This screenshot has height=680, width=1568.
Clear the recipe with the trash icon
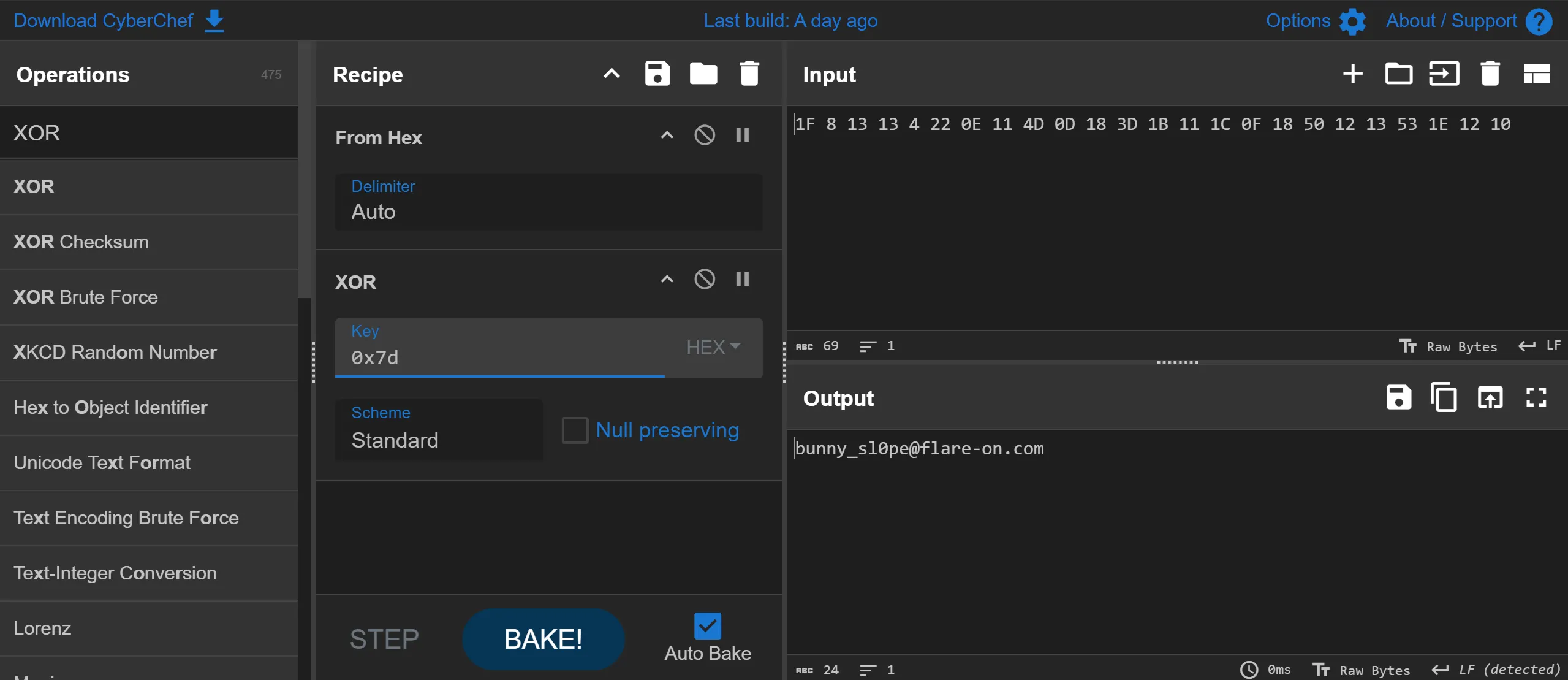tap(749, 74)
